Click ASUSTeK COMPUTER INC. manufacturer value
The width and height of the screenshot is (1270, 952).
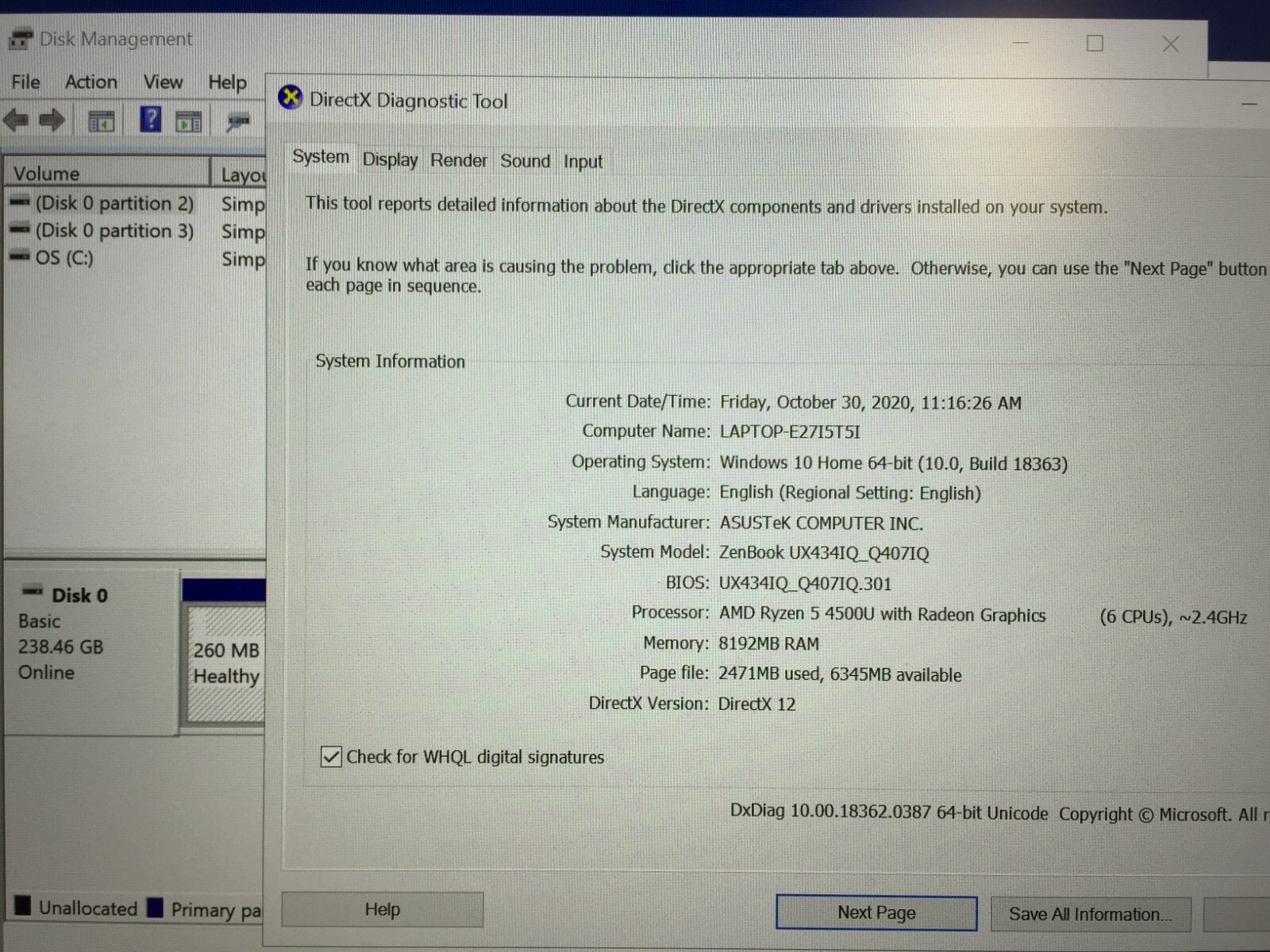(x=821, y=524)
